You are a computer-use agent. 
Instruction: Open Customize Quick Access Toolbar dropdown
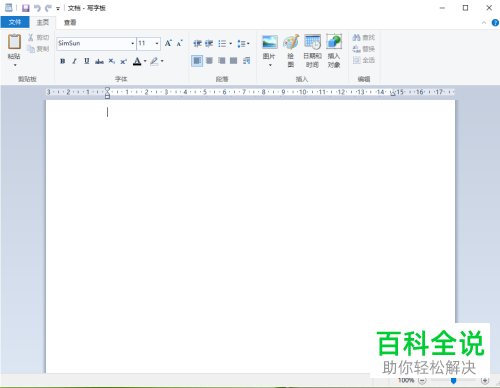58,9
